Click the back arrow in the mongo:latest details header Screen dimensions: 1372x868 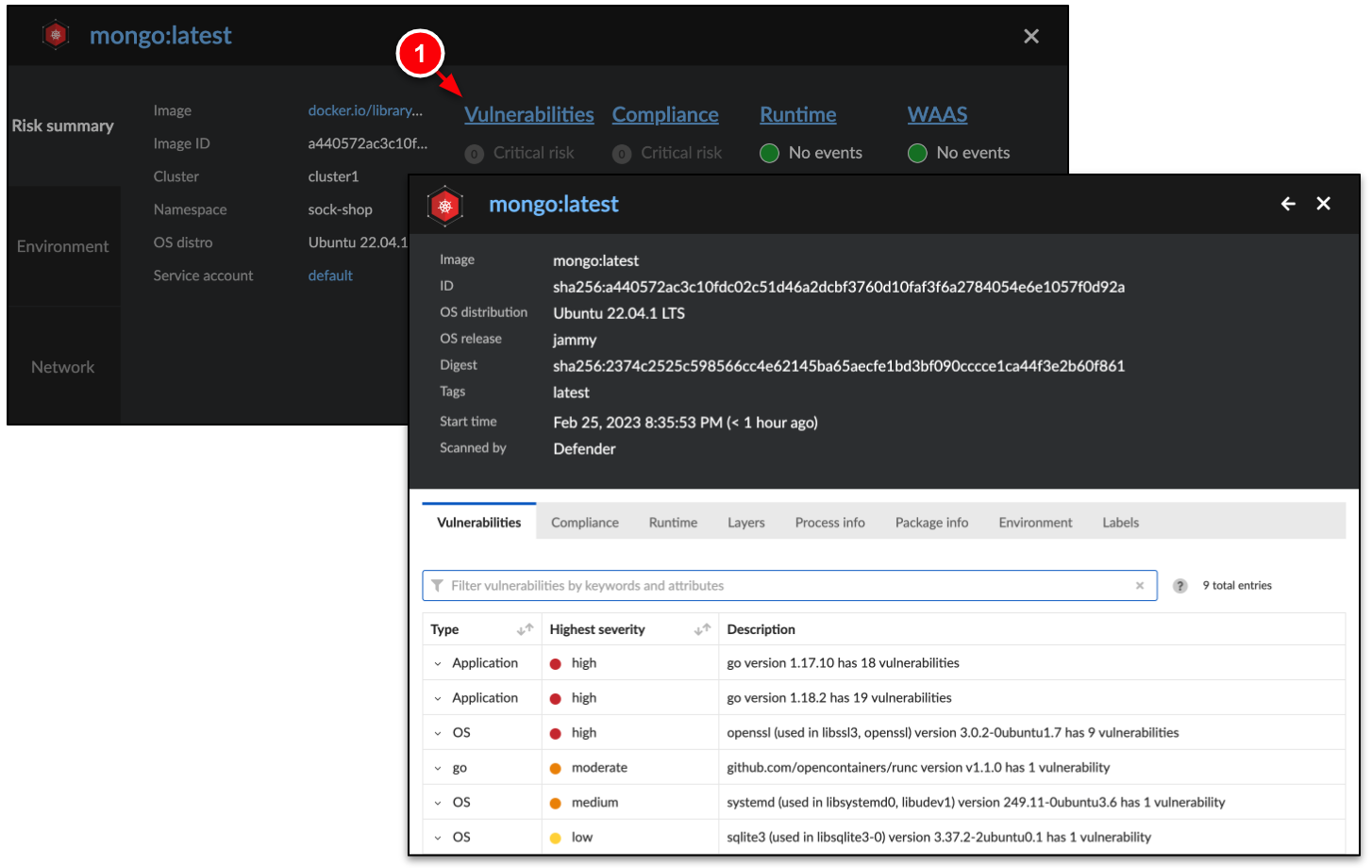pyautogui.click(x=1288, y=204)
